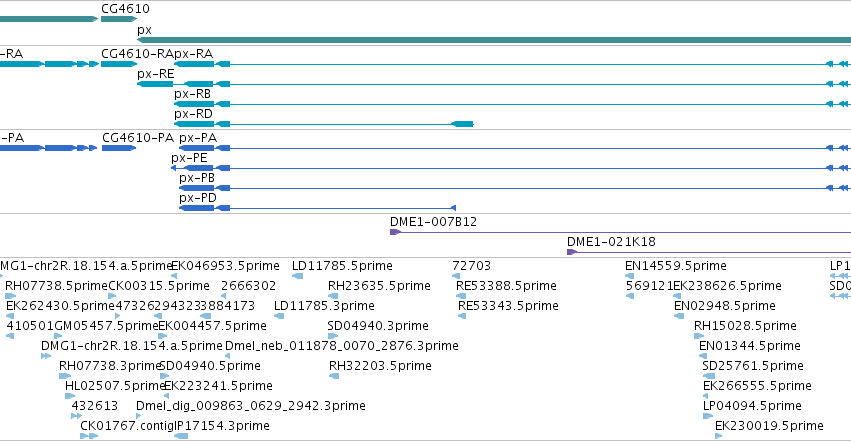
Task: Open EST SD04940.5prime
Action: 210,366
